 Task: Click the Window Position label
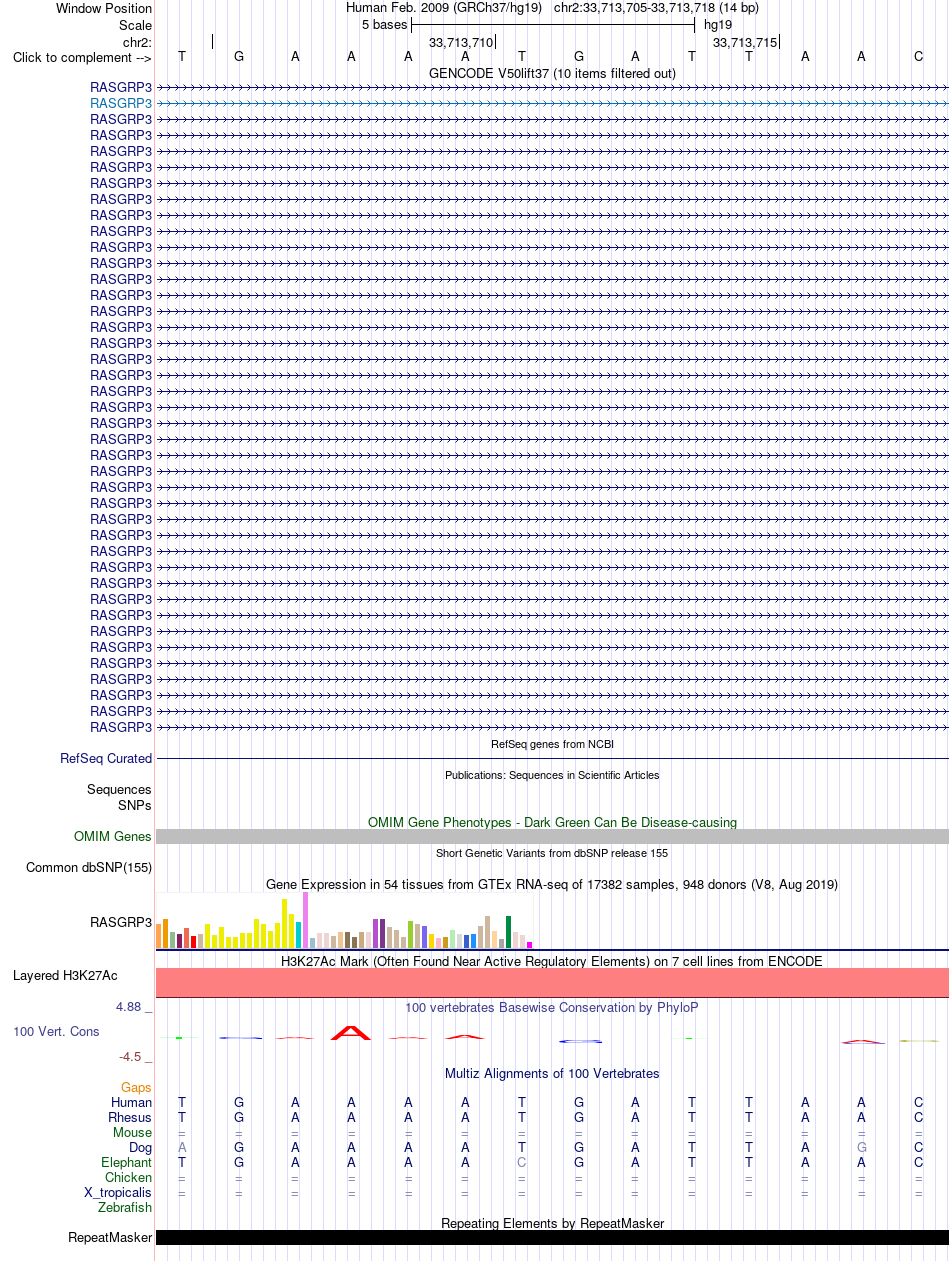click(x=104, y=8)
